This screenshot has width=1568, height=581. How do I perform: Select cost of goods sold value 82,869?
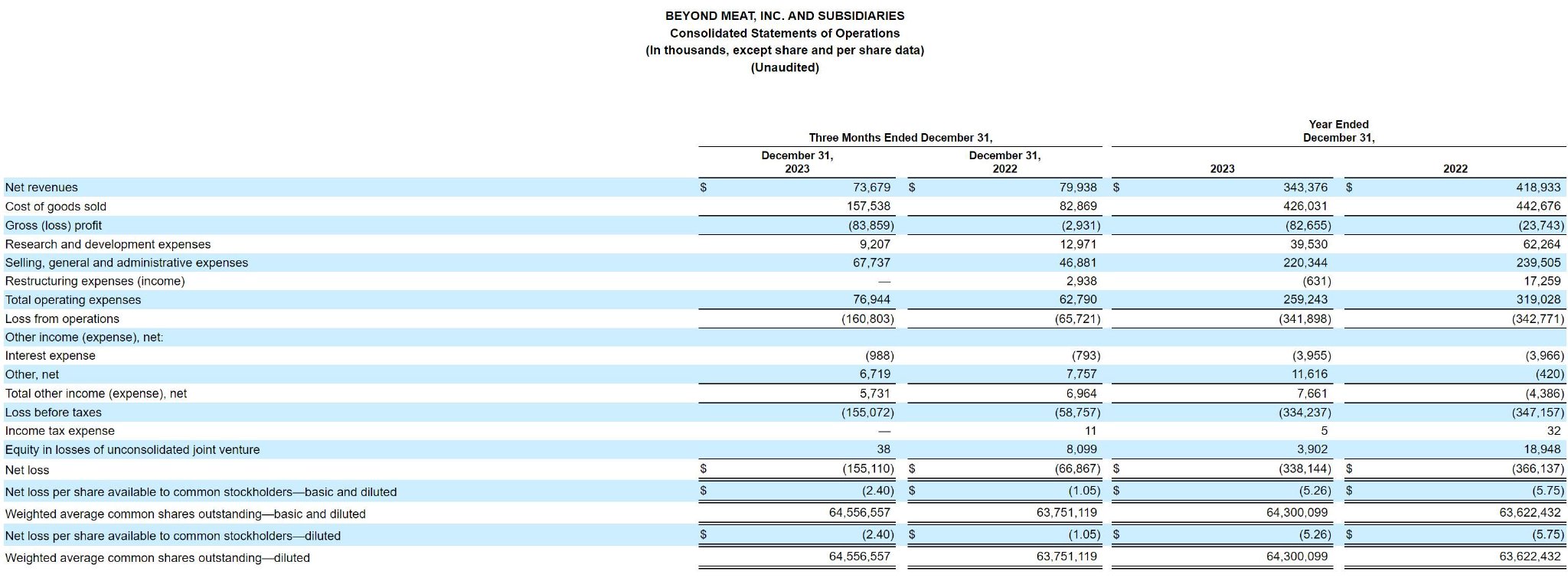click(1078, 207)
